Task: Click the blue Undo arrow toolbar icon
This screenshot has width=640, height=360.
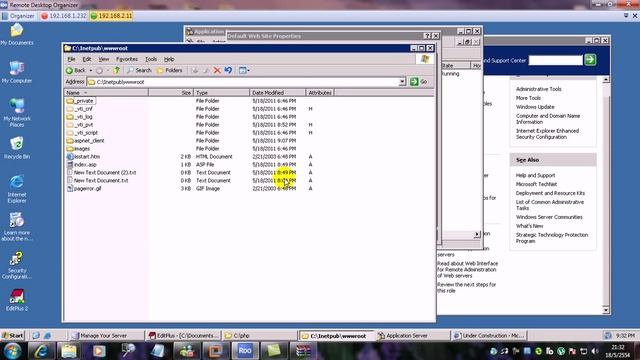Action: coord(228,70)
